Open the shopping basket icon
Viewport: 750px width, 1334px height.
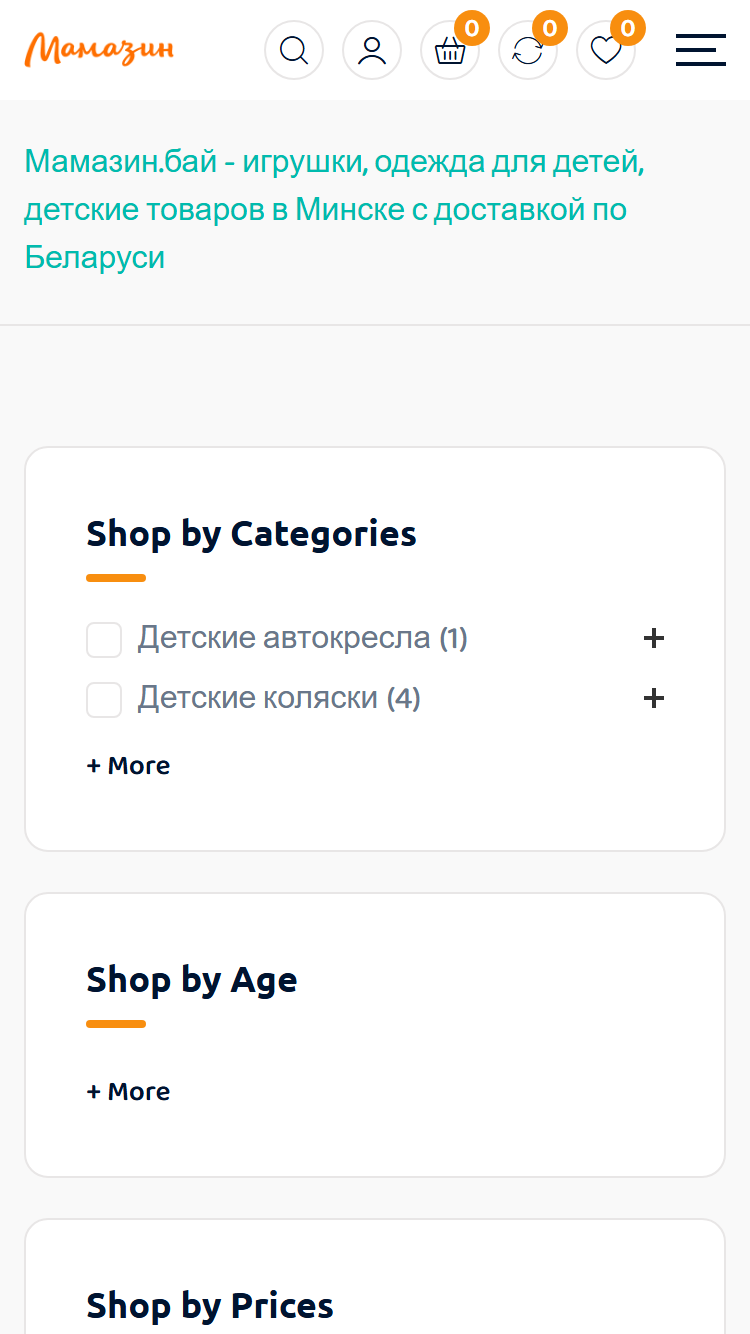pyautogui.click(x=450, y=50)
